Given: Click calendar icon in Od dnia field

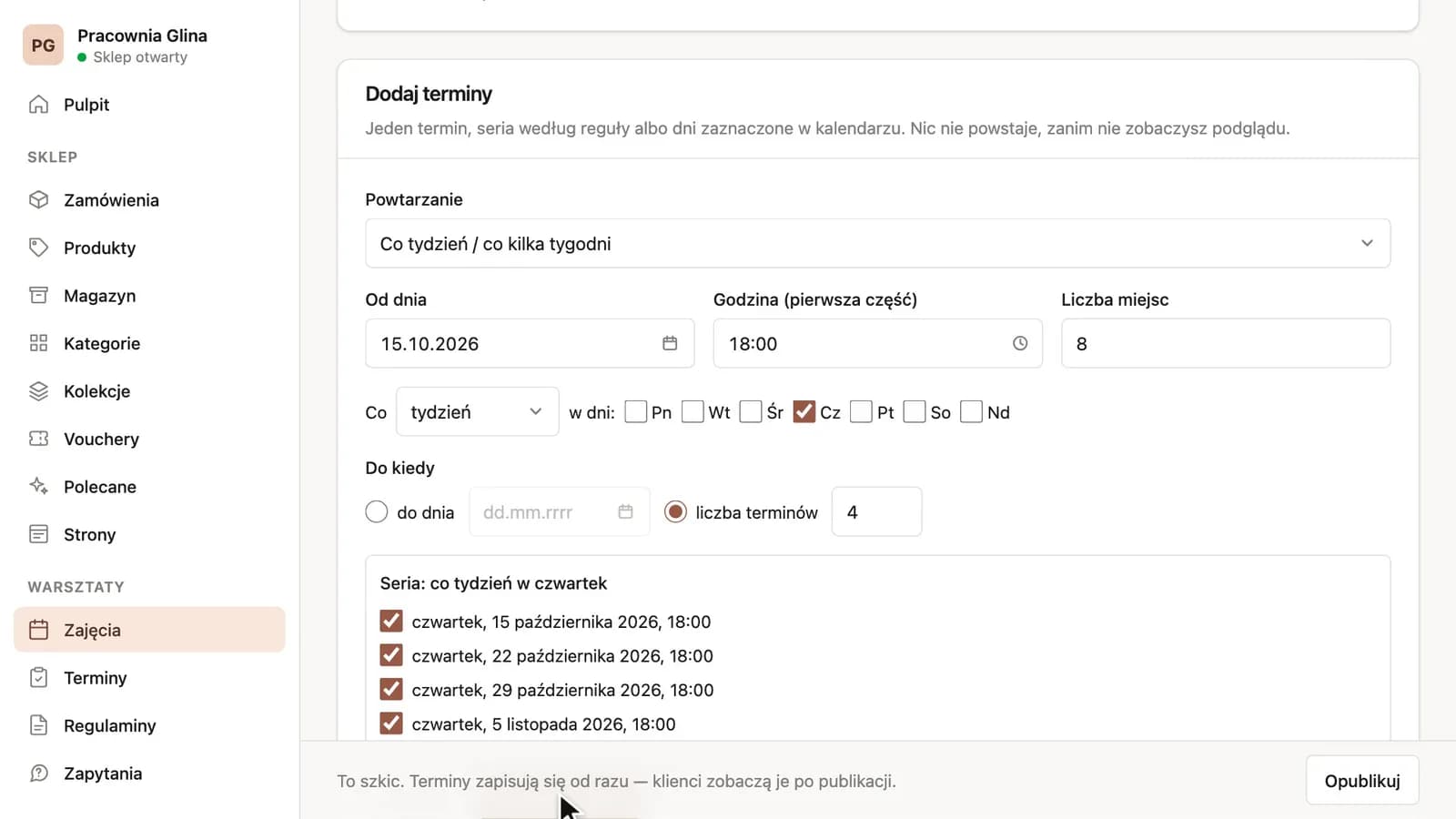Looking at the screenshot, I should click(x=670, y=343).
